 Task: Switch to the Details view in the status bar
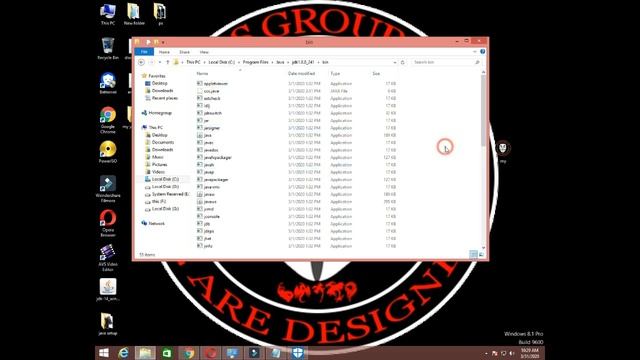click(x=473, y=255)
